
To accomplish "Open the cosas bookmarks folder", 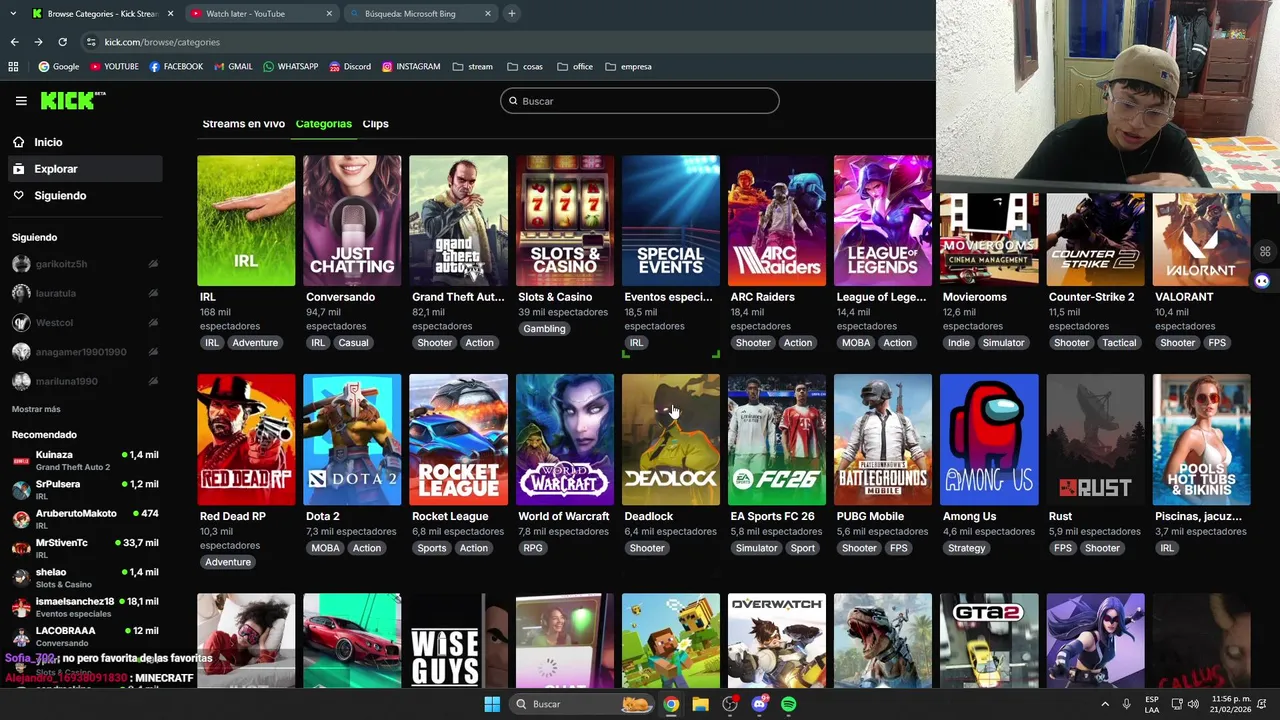I will (x=525, y=67).
